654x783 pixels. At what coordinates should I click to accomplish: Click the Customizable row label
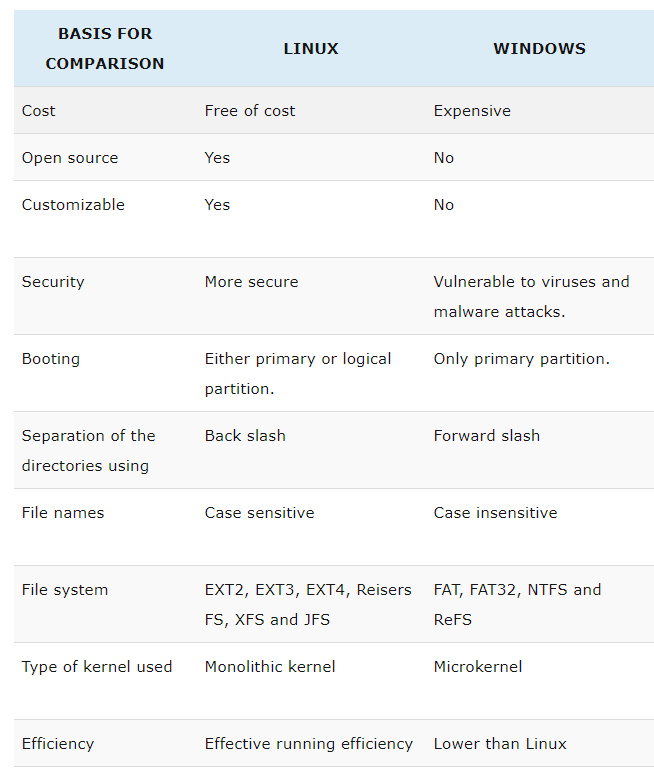point(73,205)
